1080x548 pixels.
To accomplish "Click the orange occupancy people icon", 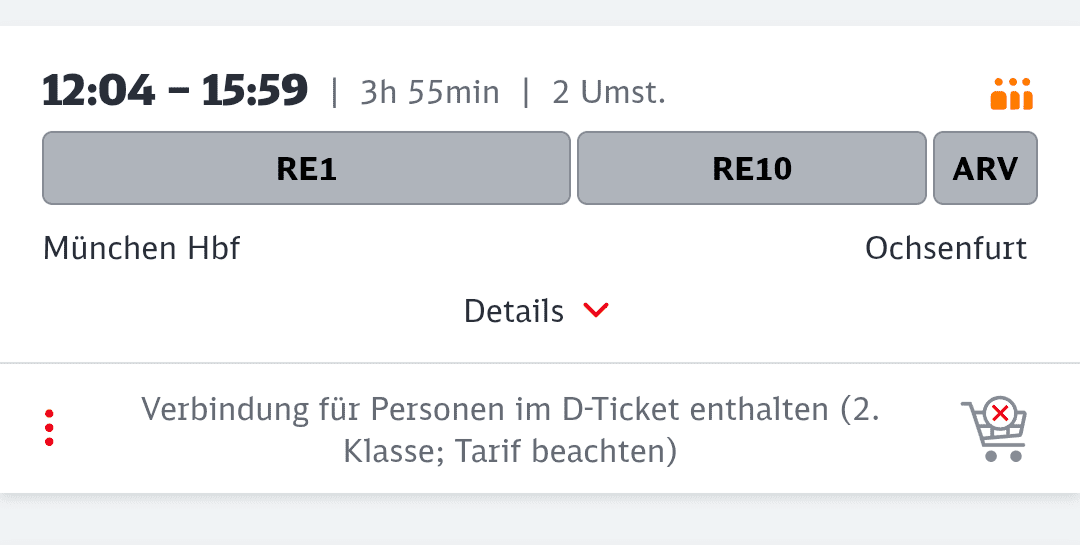I will 1011,94.
